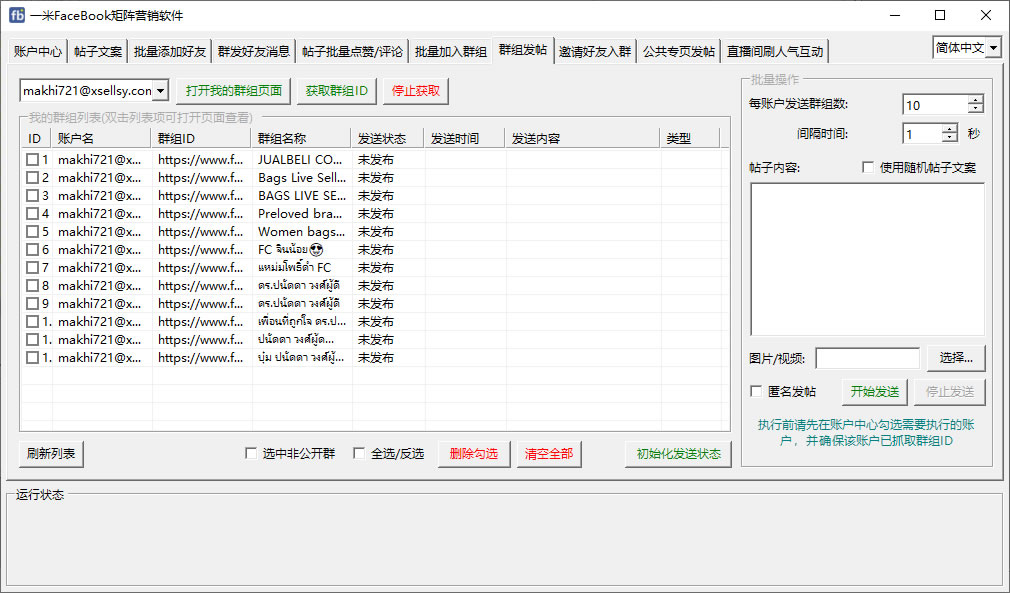Check the BAGS LIVE SE row checkbox
Viewport: 1010px width, 593px height.
(32, 196)
